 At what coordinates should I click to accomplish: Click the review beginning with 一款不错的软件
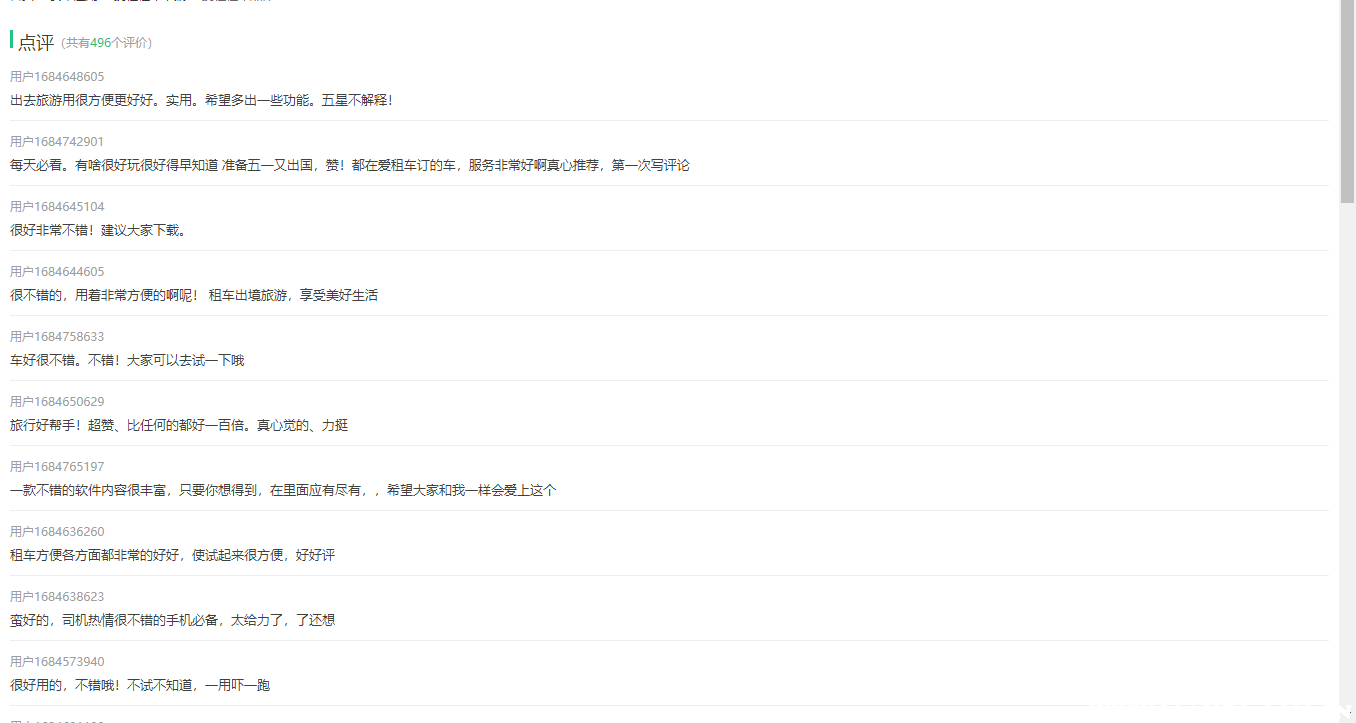coord(283,490)
